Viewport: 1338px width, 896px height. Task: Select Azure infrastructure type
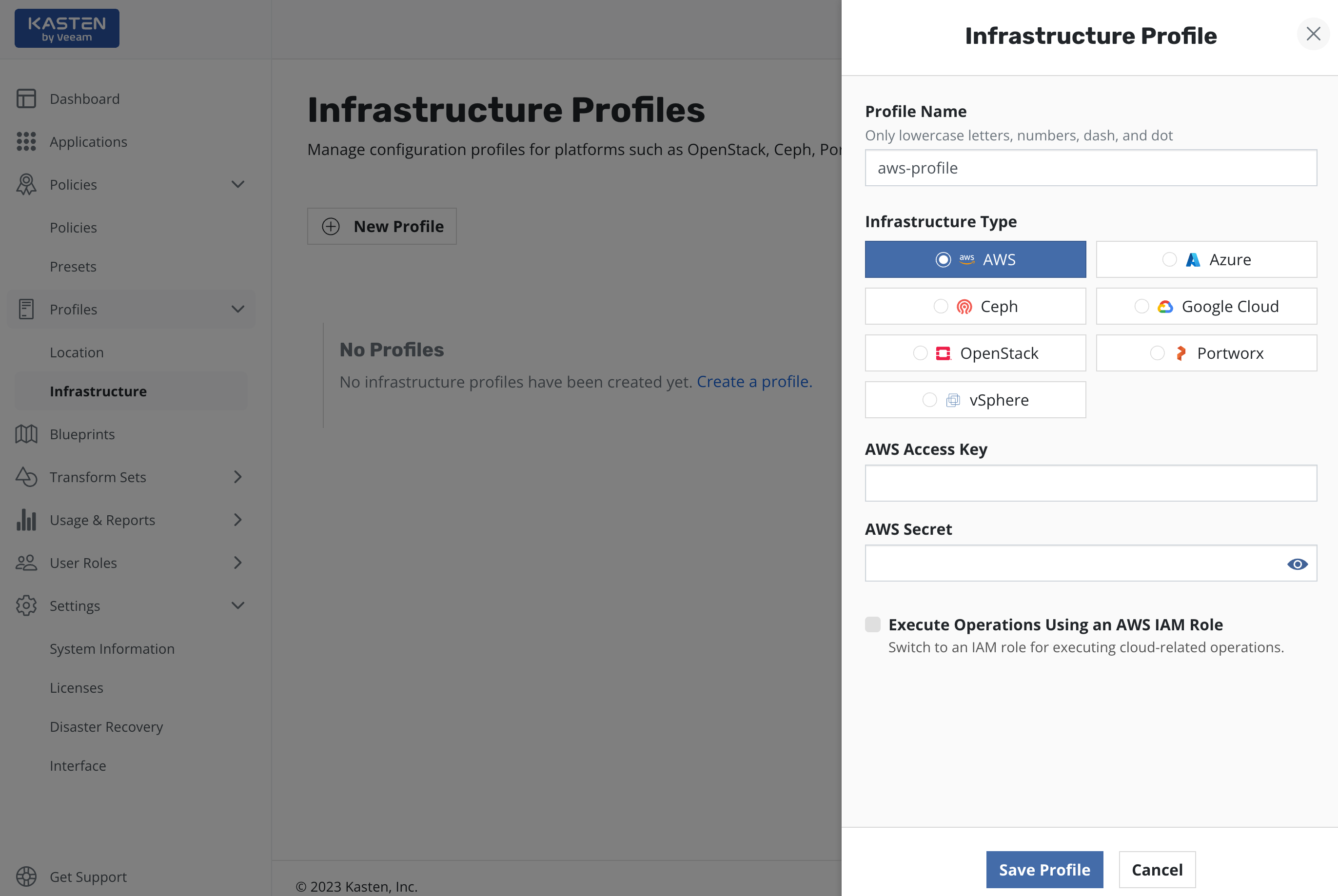[x=1206, y=259]
